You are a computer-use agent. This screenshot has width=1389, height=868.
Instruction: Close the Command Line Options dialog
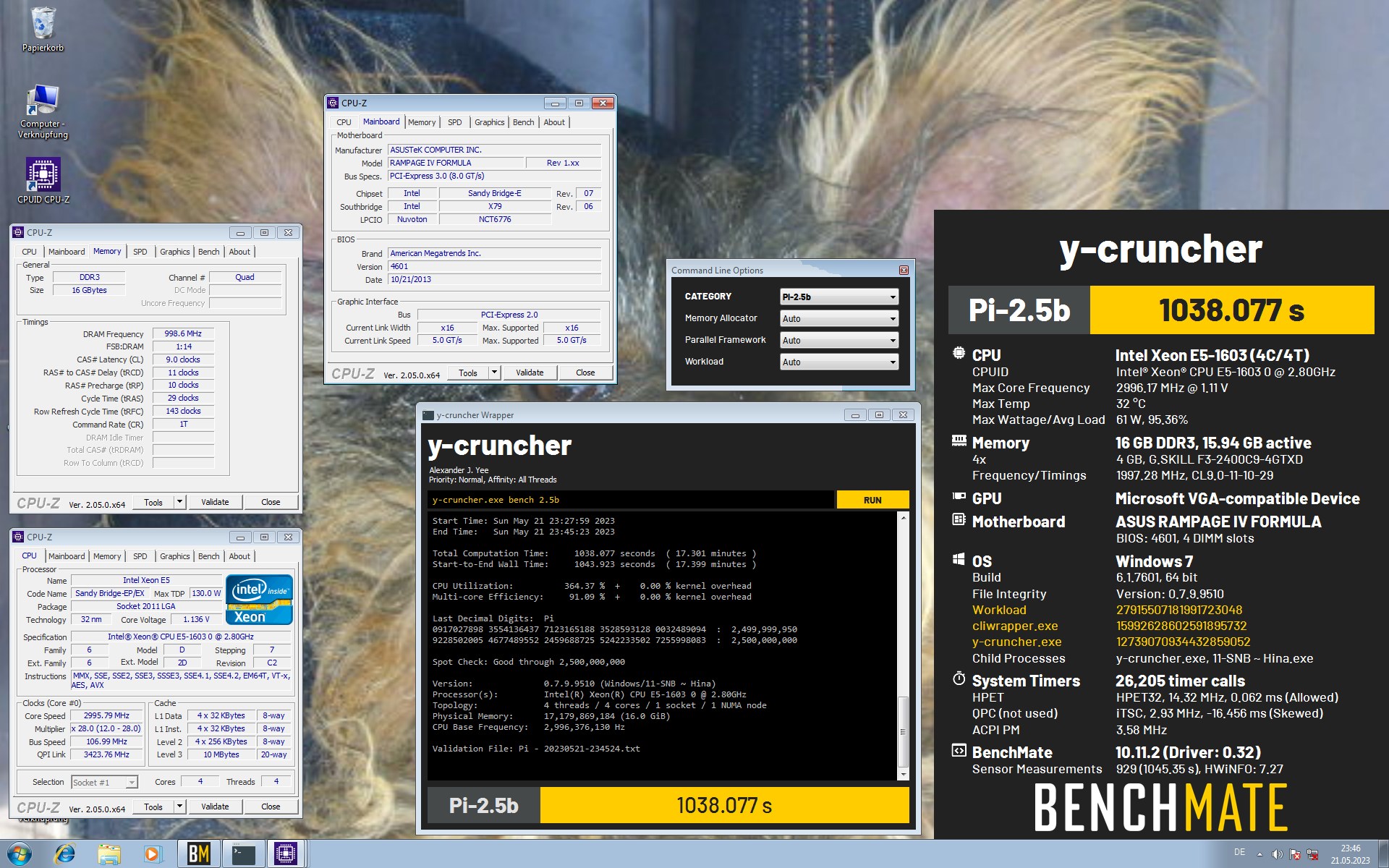tap(904, 270)
